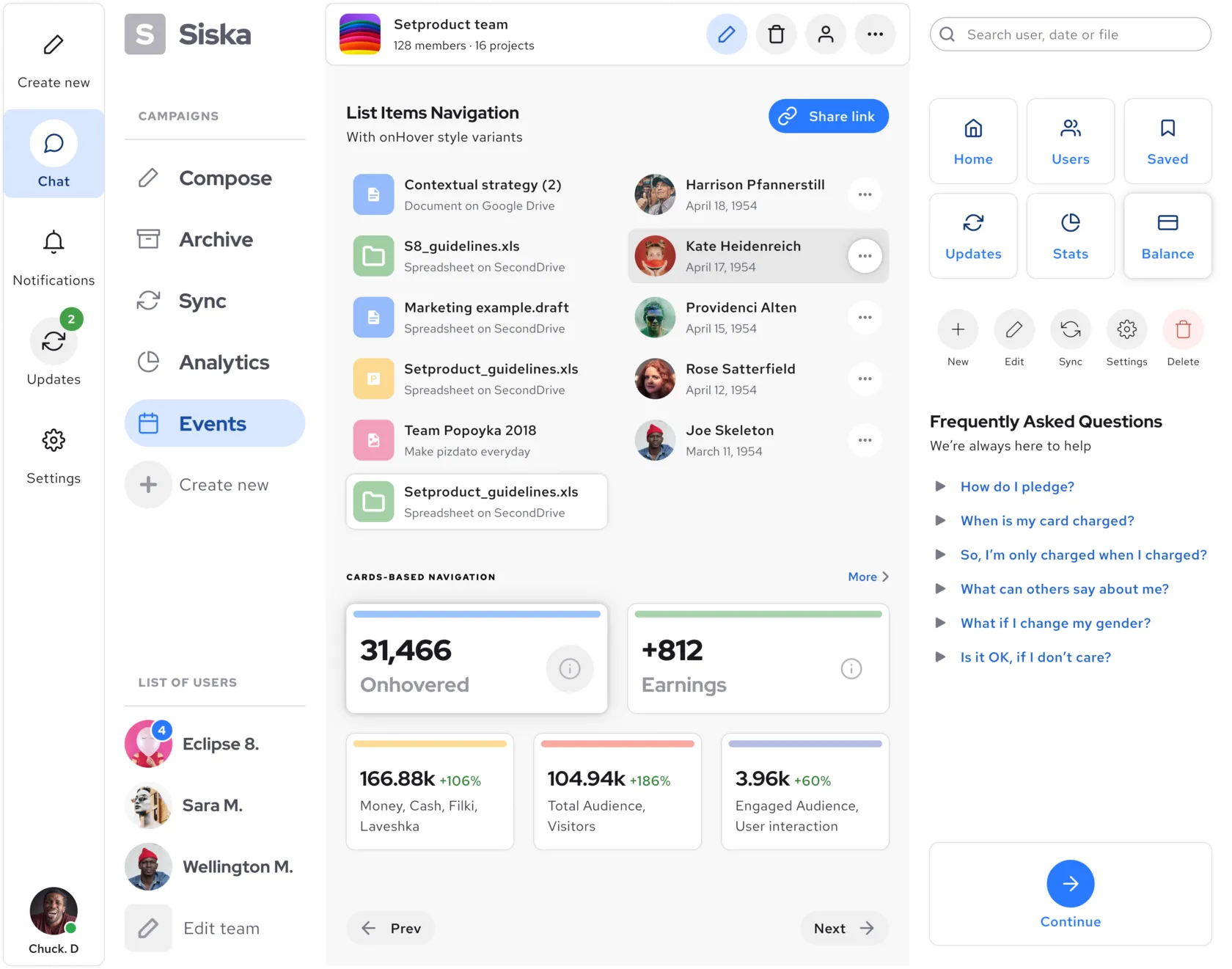The image size is (1232, 969).
Task: Expand "When is my card charged?" FAQ
Action: pos(1046,521)
